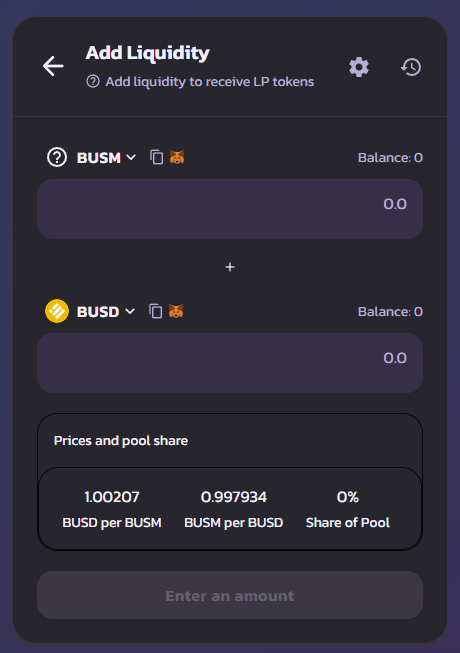Click the plus sign between tokens
This screenshot has width=460, height=653.
[230, 267]
